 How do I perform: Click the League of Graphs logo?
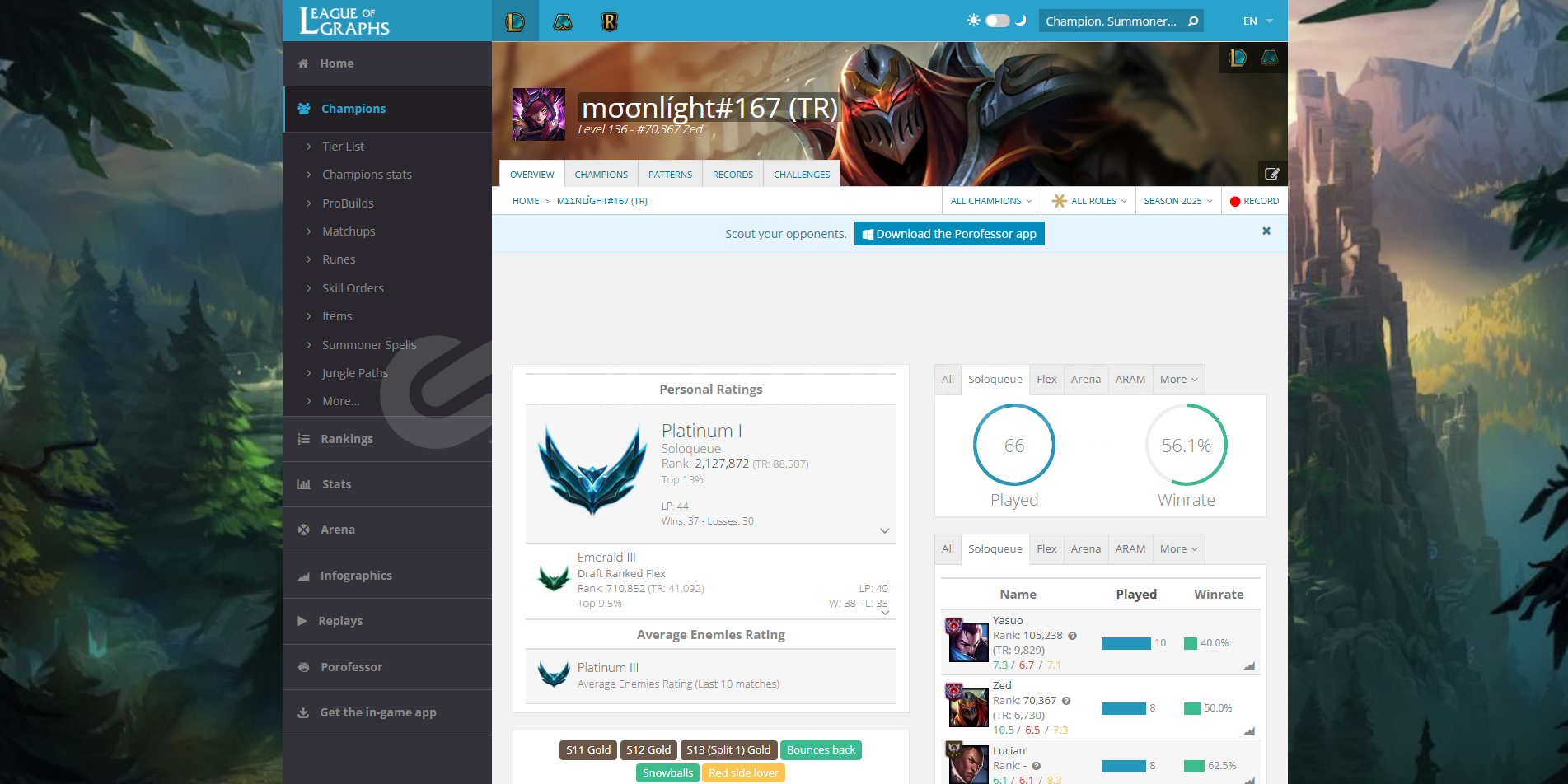pyautogui.click(x=344, y=21)
